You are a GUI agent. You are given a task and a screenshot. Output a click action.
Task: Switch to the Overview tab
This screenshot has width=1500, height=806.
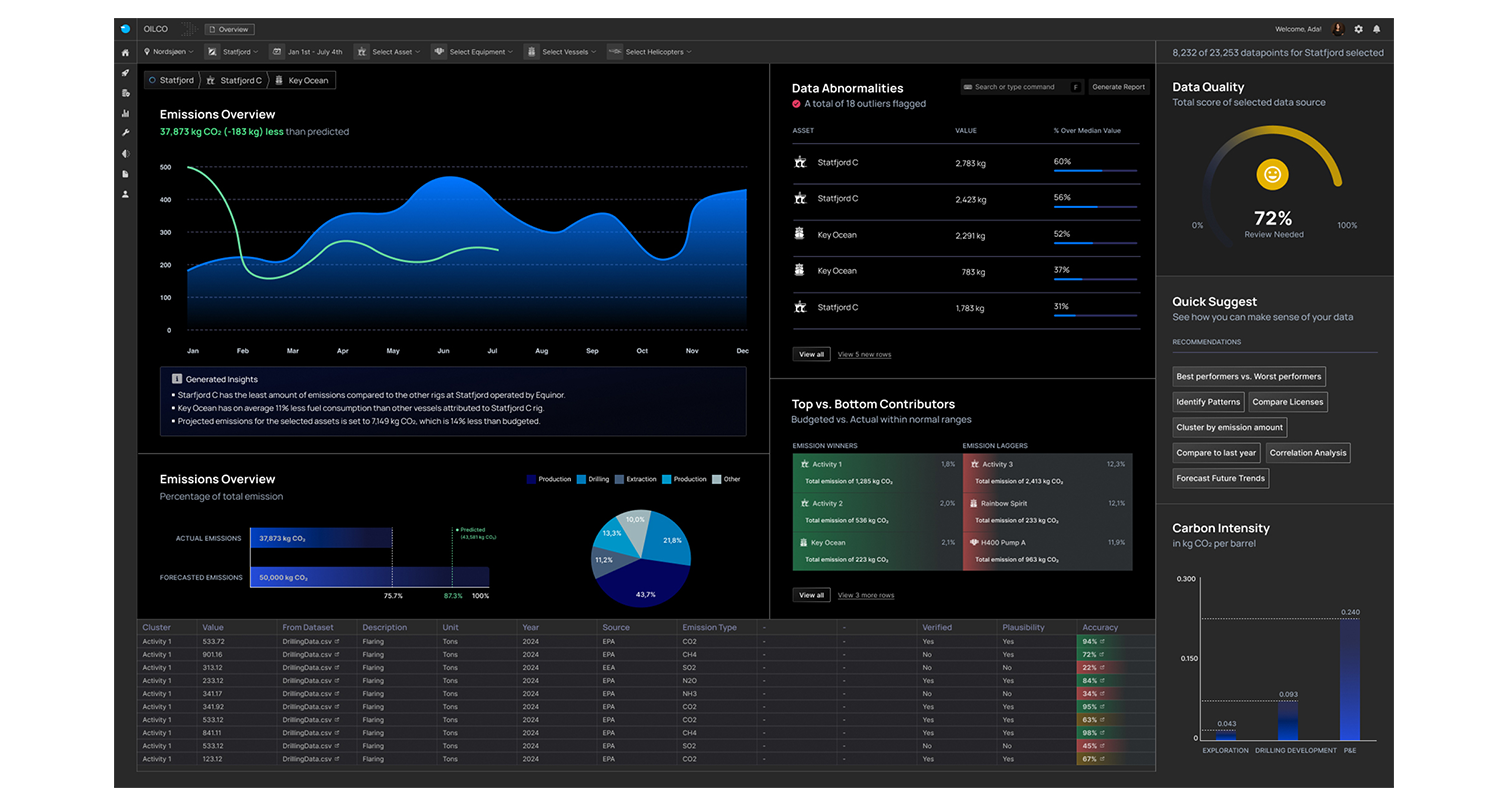[x=229, y=30]
